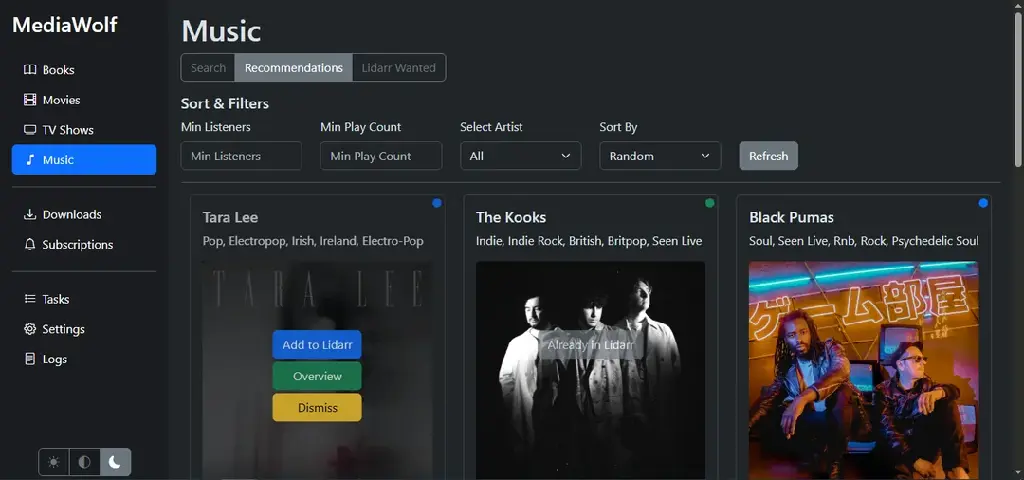
Task: Open the Lidarr Wanted tab
Action: (x=398, y=68)
